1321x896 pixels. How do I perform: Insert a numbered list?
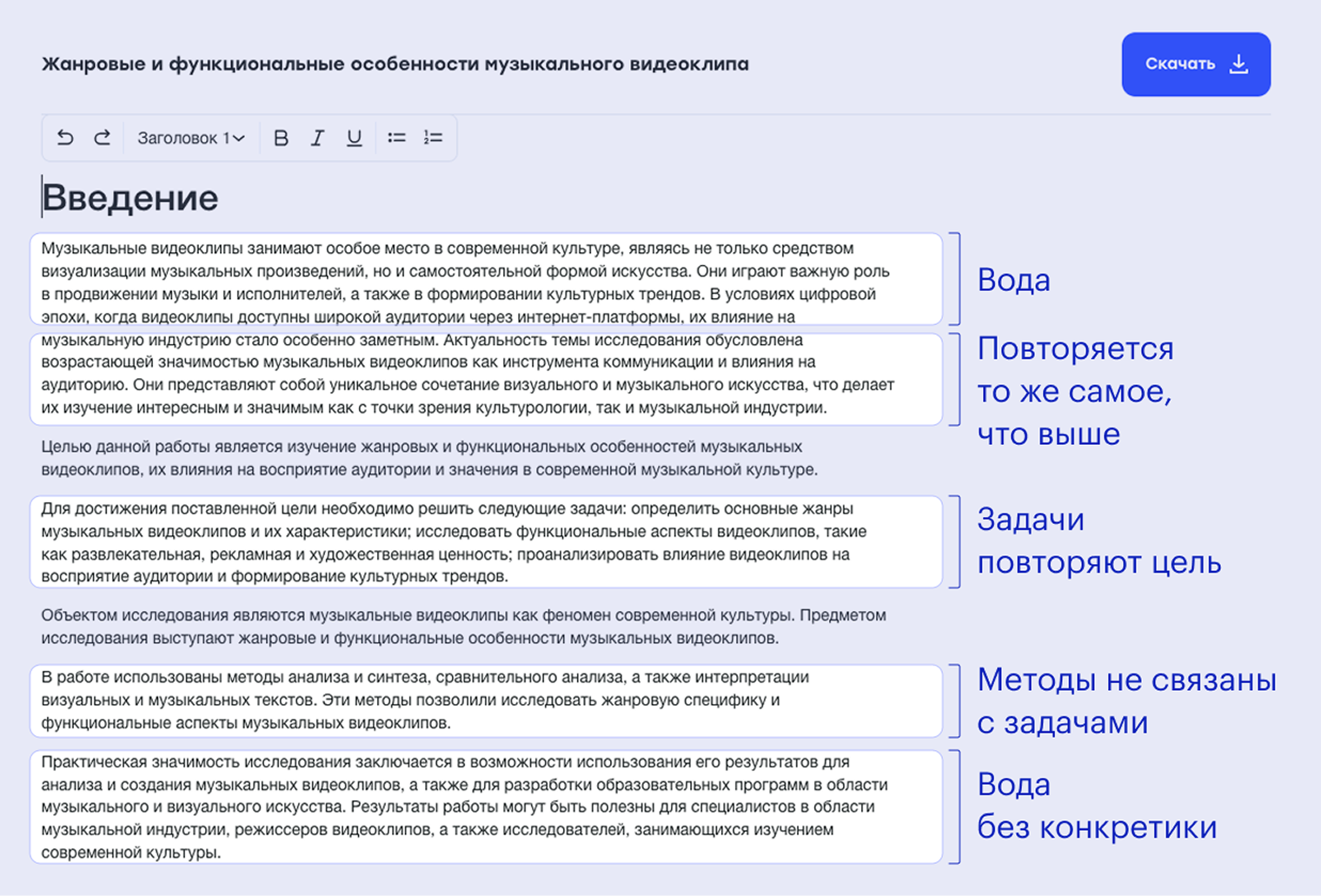coord(433,137)
